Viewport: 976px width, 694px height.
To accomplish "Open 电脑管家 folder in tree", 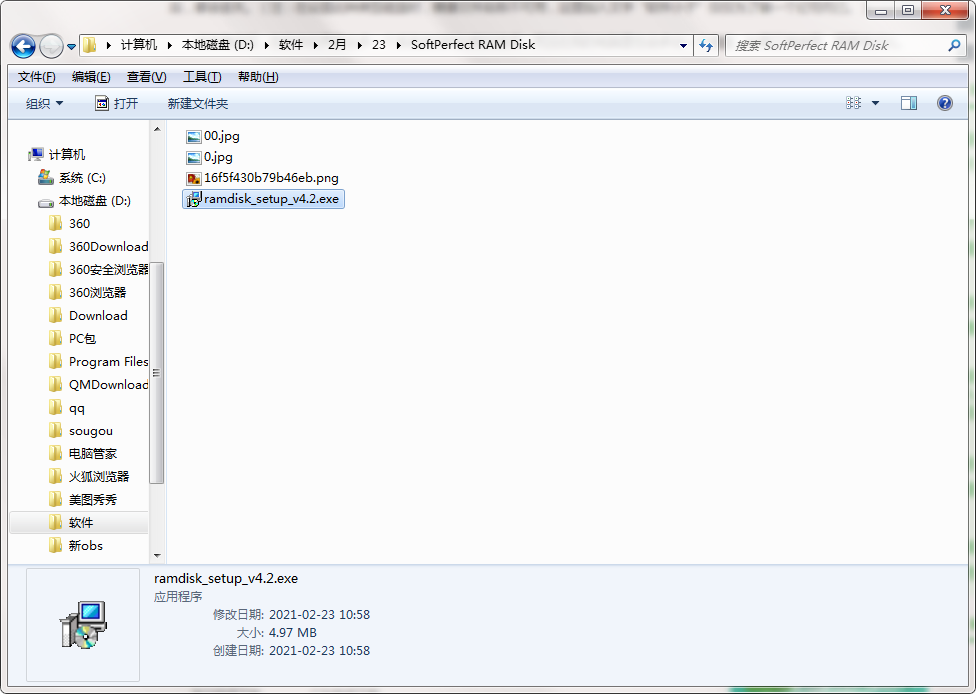I will click(83, 454).
